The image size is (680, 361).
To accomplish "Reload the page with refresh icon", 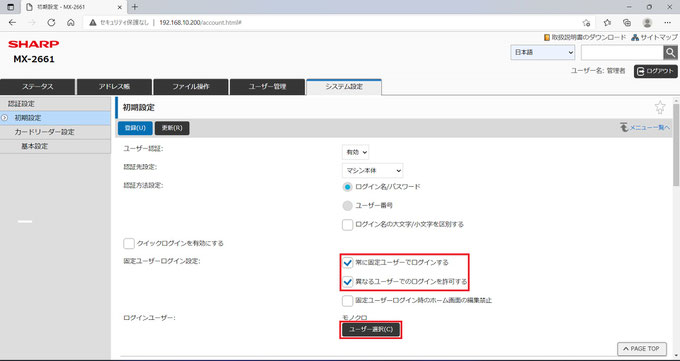I will coord(51,23).
